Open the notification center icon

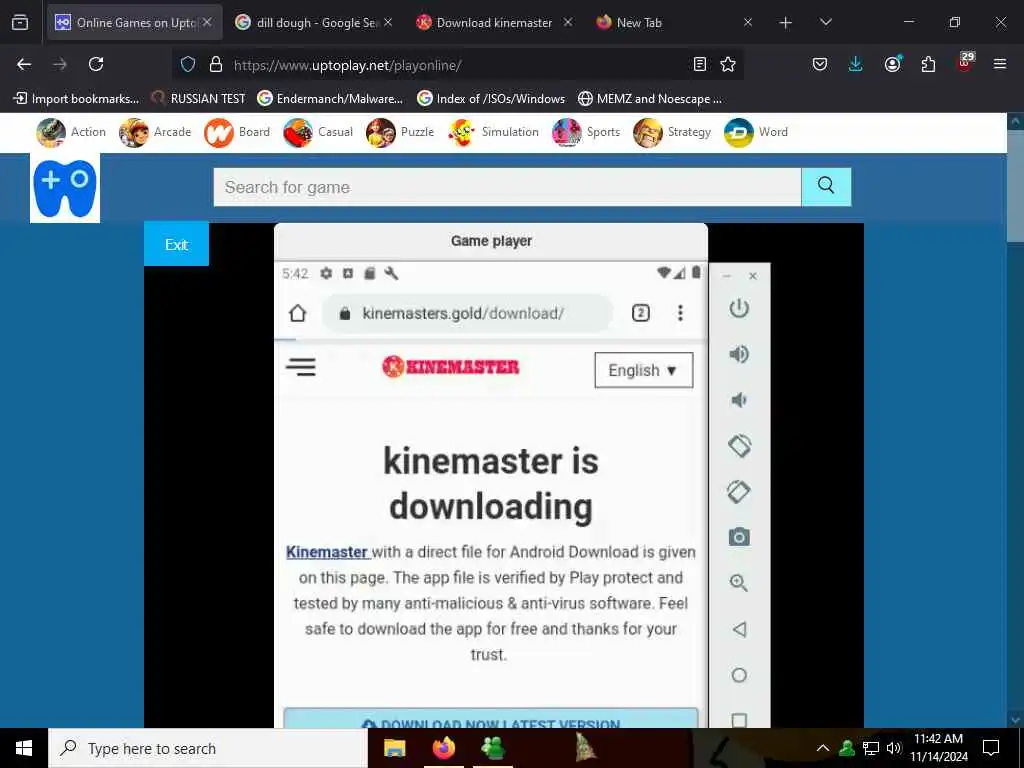991,748
